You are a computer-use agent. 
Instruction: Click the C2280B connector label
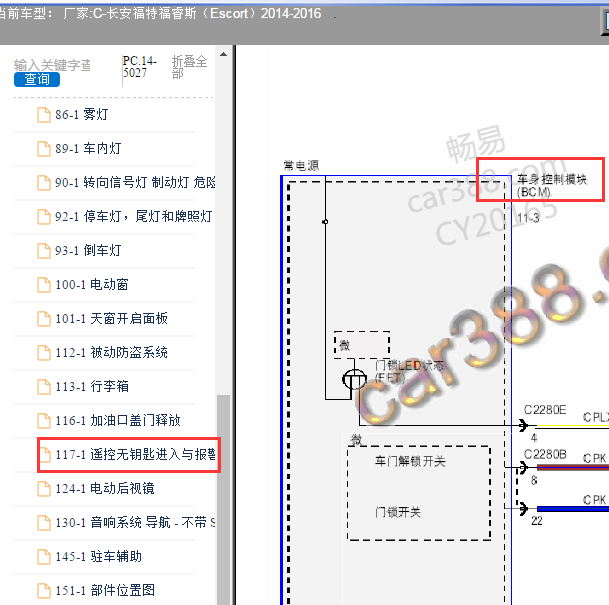click(545, 454)
